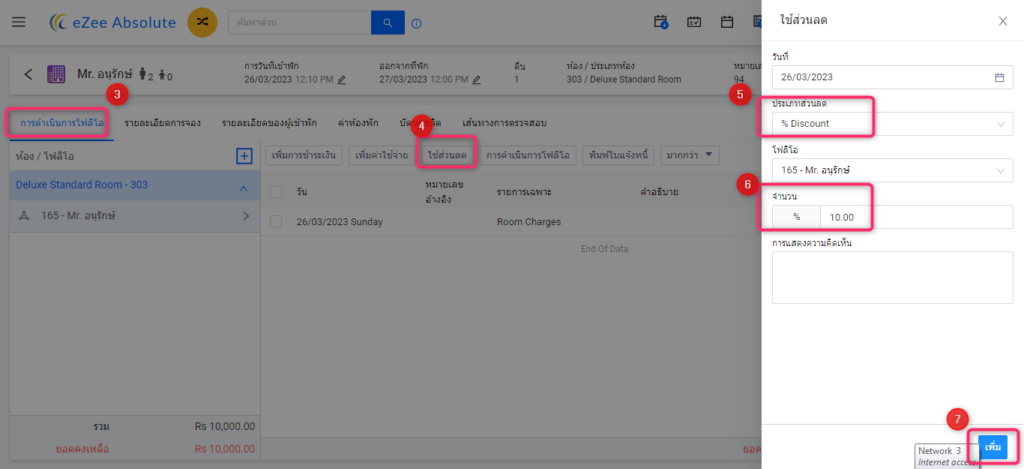Edit the check-out time 12:00 PM pencil
Screen dimensions: 1024x469
[477, 80]
